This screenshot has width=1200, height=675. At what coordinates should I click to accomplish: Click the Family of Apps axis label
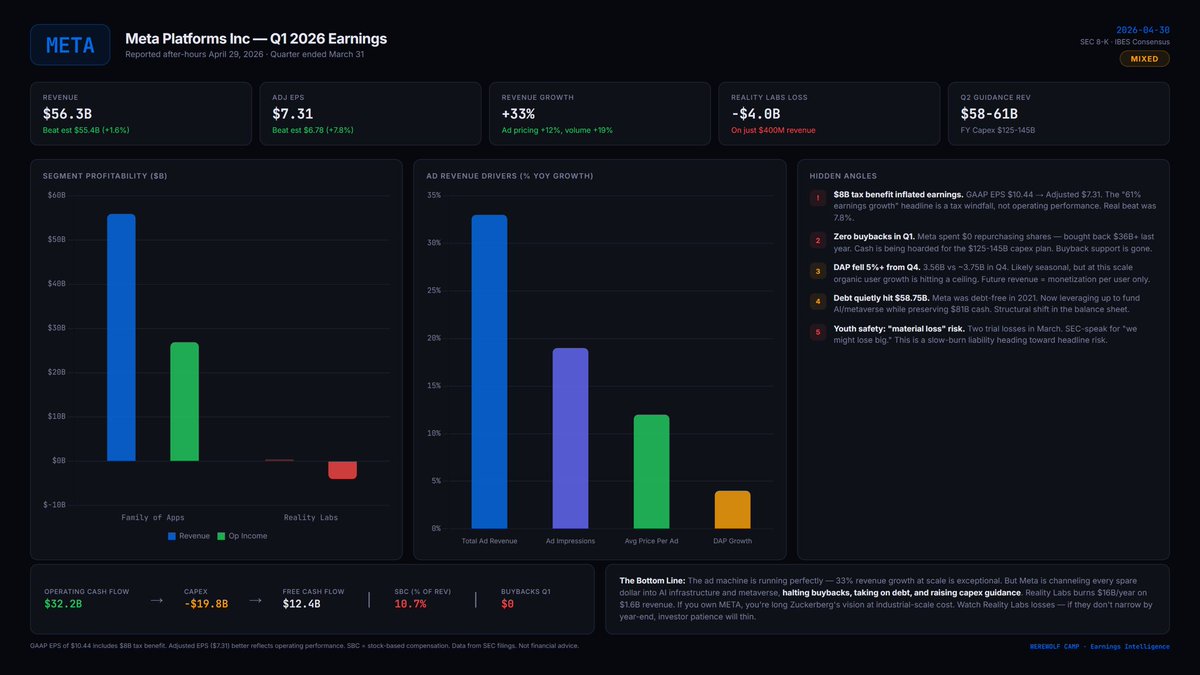pyautogui.click(x=152, y=517)
